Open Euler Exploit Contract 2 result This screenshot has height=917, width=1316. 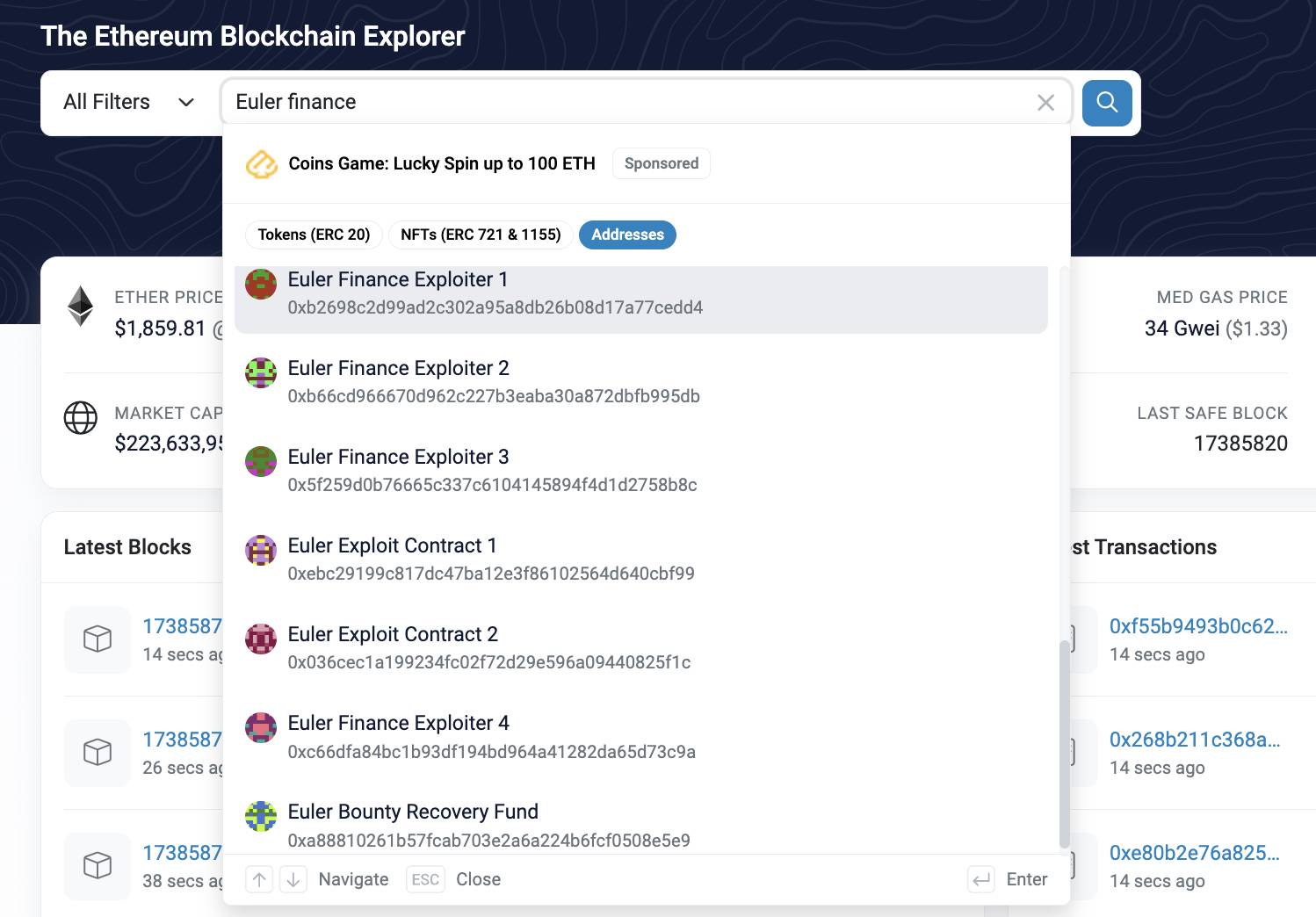pyautogui.click(x=641, y=648)
